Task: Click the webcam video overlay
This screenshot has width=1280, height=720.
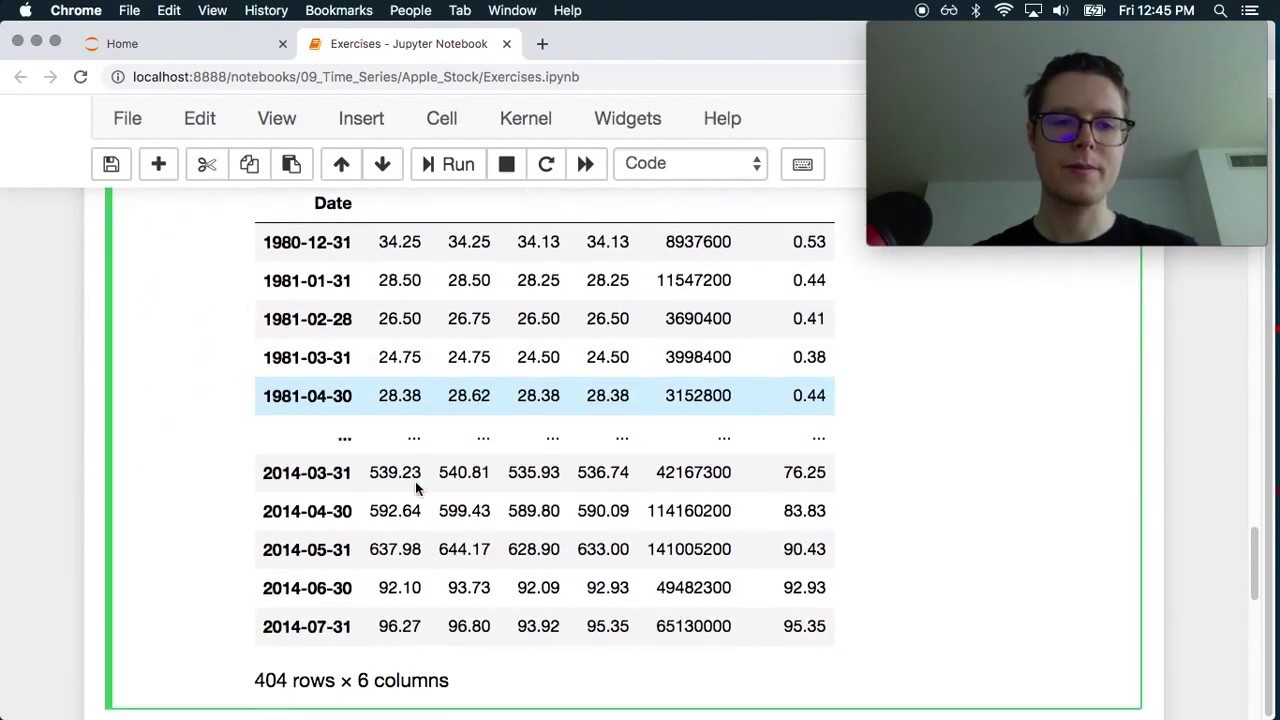Action: click(x=1067, y=133)
